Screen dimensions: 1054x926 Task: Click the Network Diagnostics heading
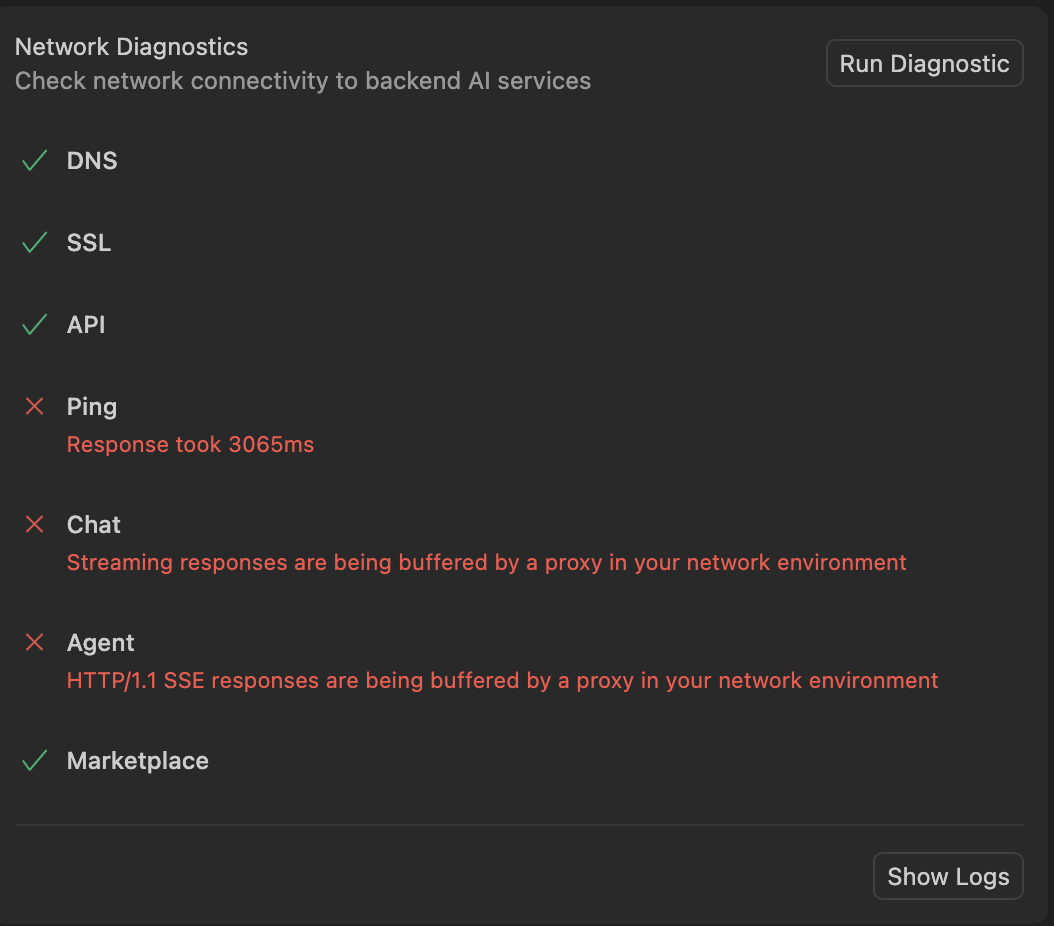tap(132, 47)
